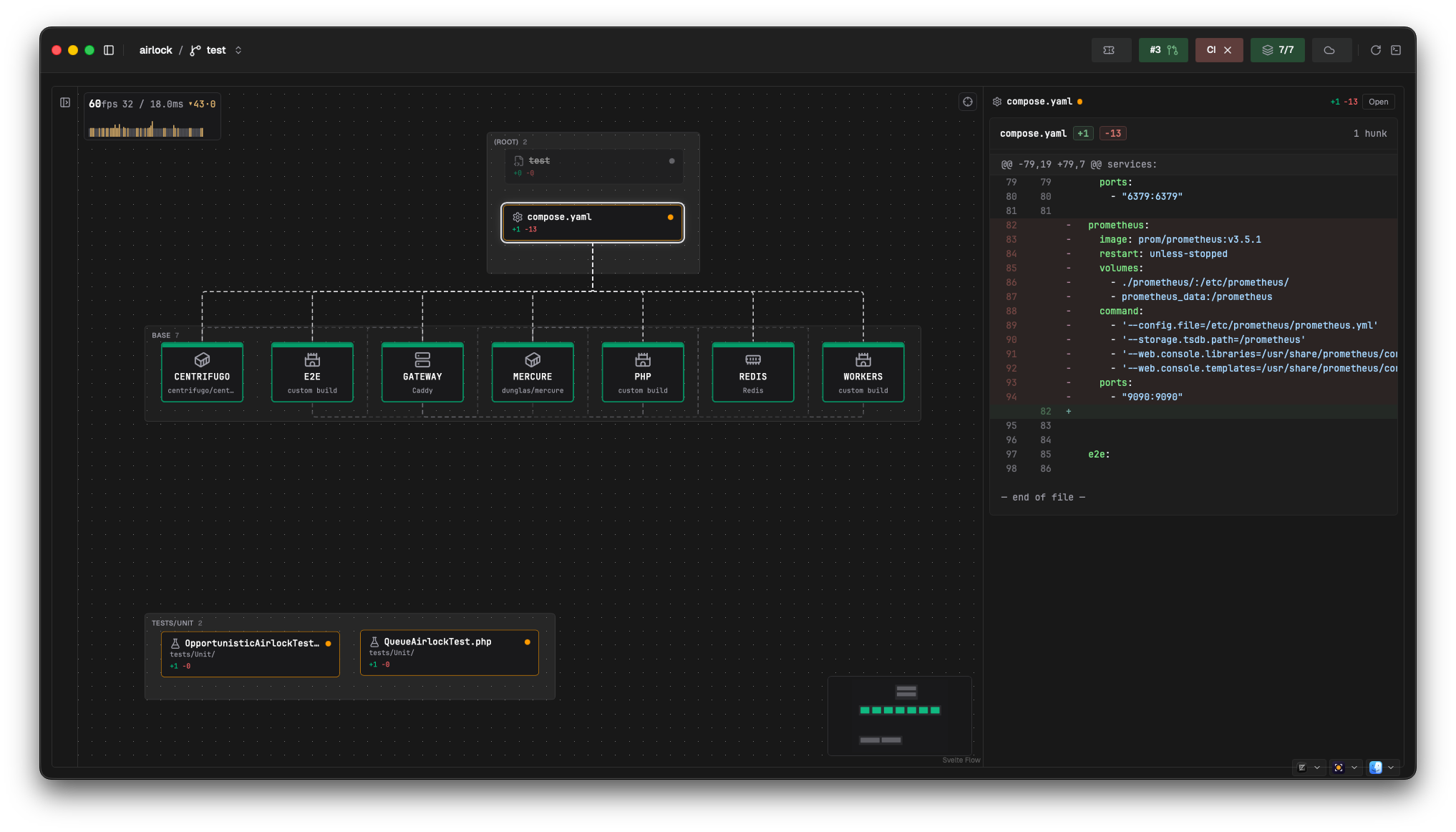Click the Open button in diff header
This screenshot has height=832, width=1456.
coord(1379,102)
